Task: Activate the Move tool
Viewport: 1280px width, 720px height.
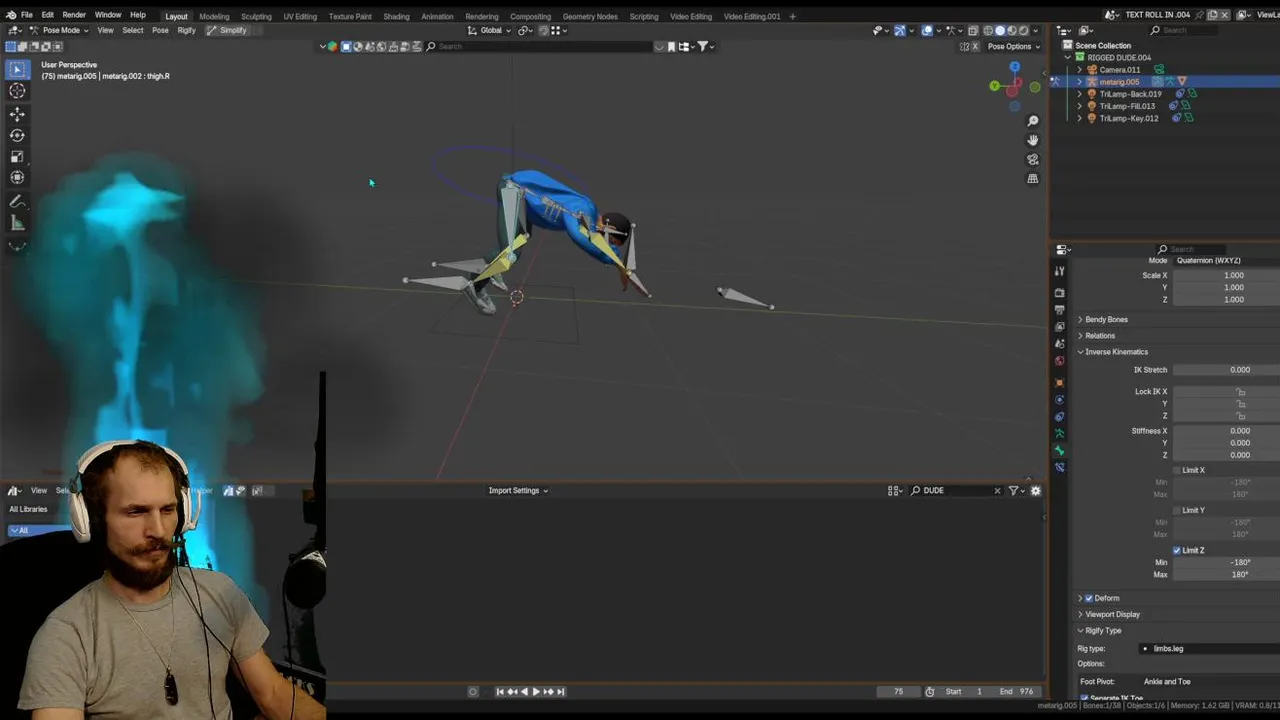Action: [17, 114]
